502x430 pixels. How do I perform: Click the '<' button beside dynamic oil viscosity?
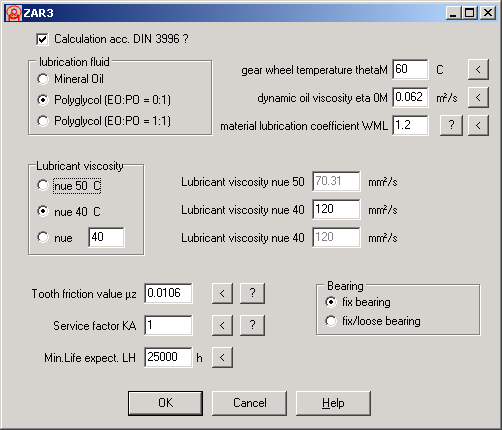[478, 97]
